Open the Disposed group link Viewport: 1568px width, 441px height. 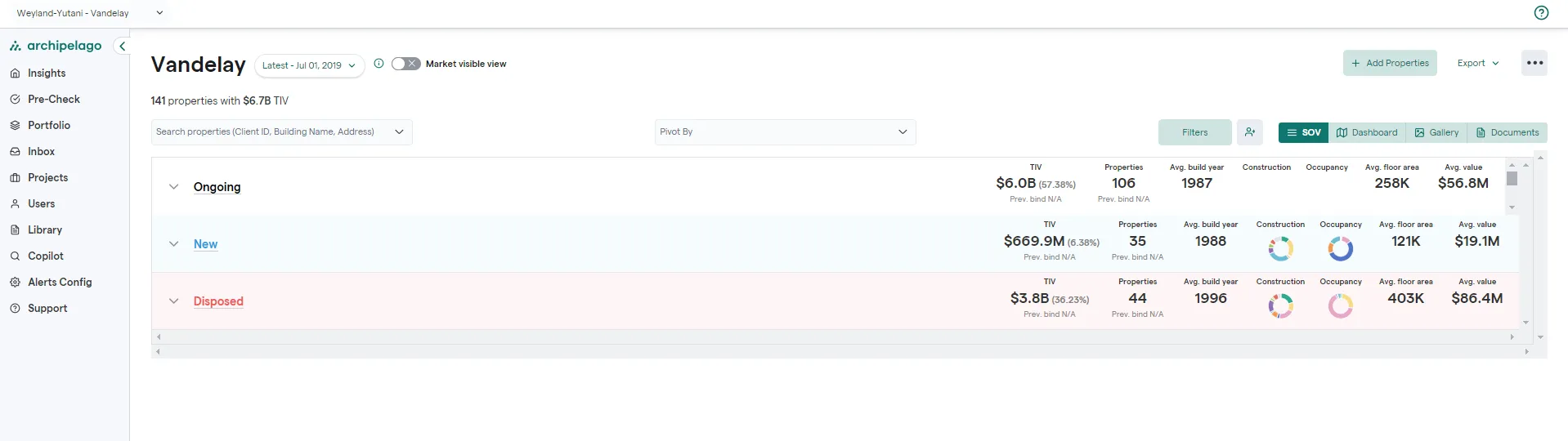[x=218, y=301]
